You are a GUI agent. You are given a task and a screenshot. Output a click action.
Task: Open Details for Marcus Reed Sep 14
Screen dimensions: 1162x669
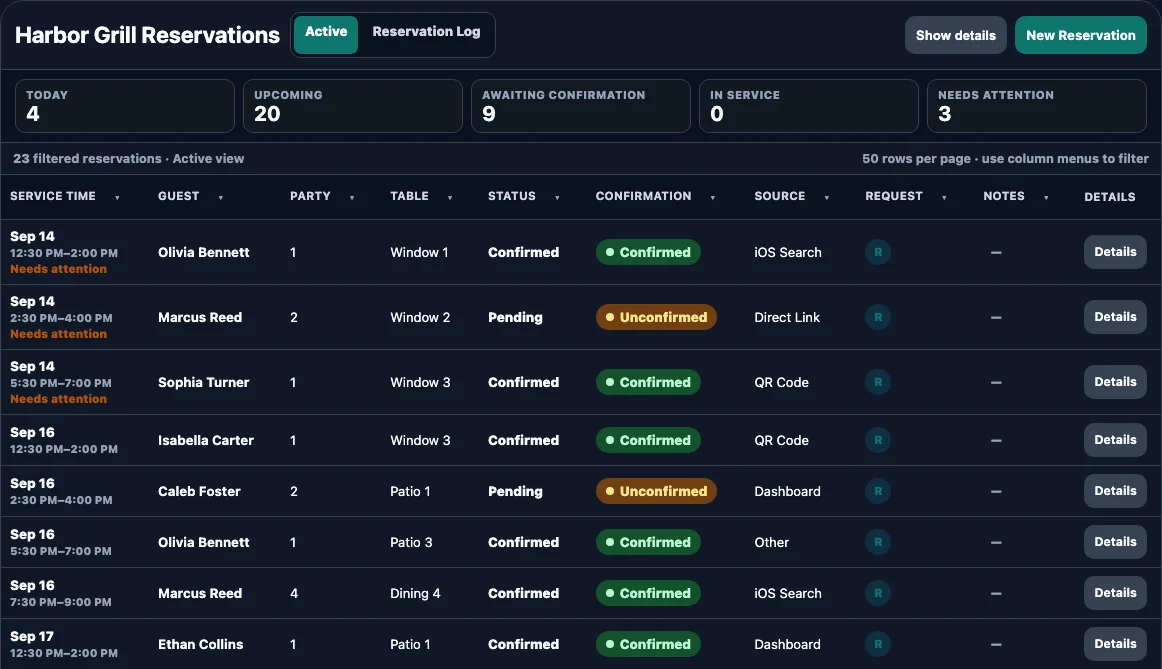pyautogui.click(x=1115, y=317)
